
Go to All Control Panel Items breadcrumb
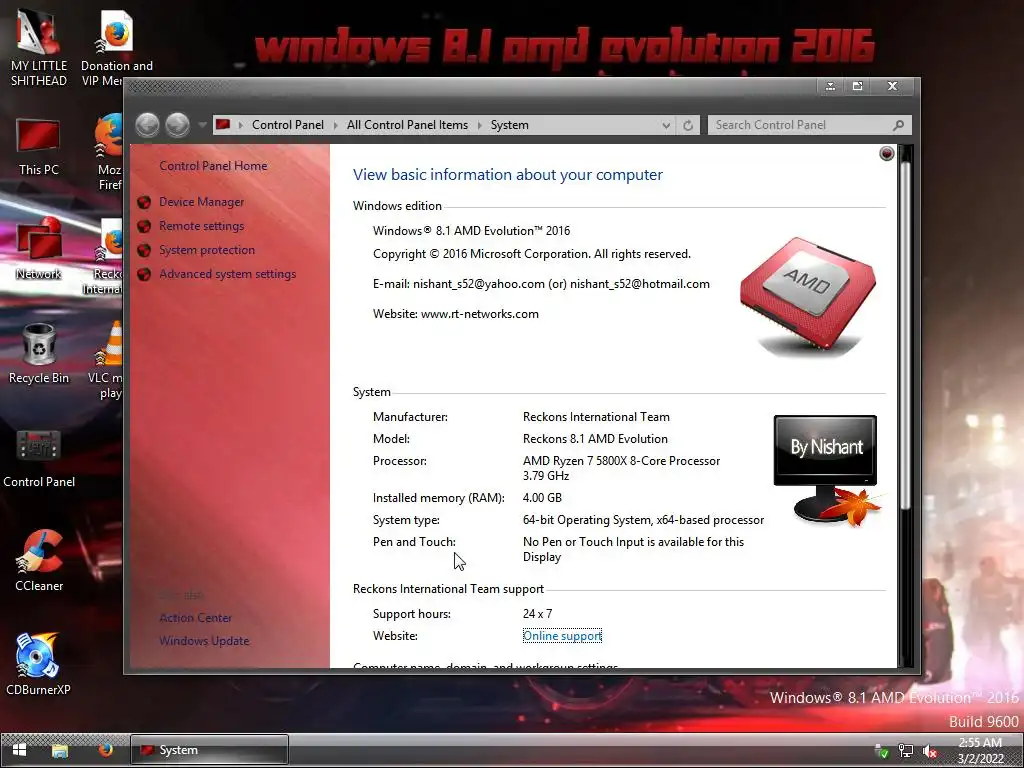(x=407, y=125)
